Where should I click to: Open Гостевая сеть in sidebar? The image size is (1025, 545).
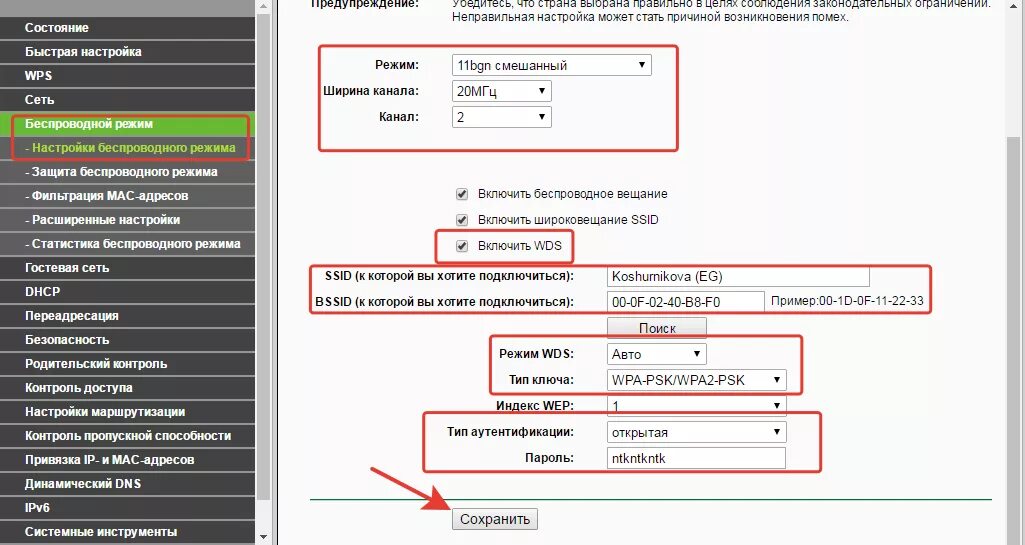pos(127,268)
